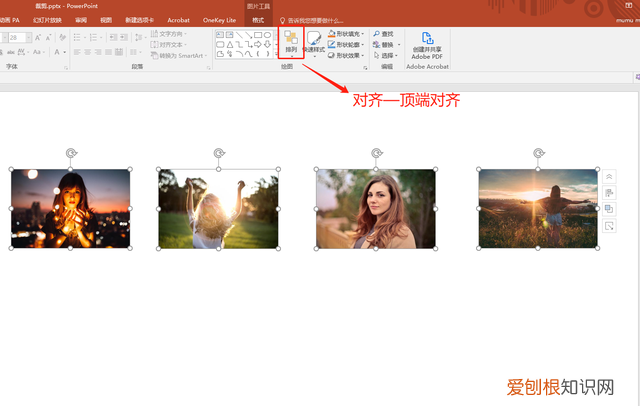Image resolution: width=640 pixels, height=406 pixels.
Task: Click the 快速样式 quick styles icon
Action: coord(313,43)
